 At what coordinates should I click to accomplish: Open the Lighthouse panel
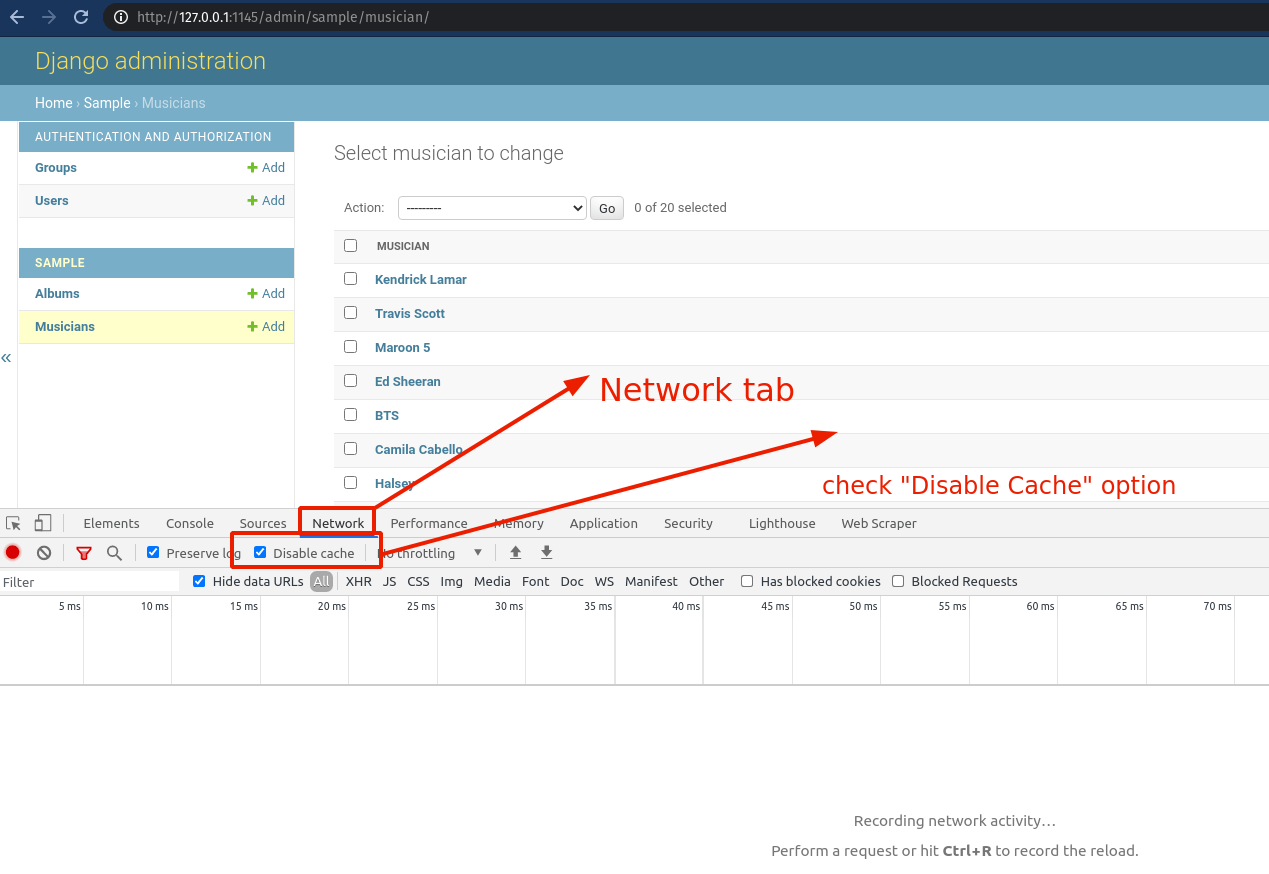[x=781, y=523]
